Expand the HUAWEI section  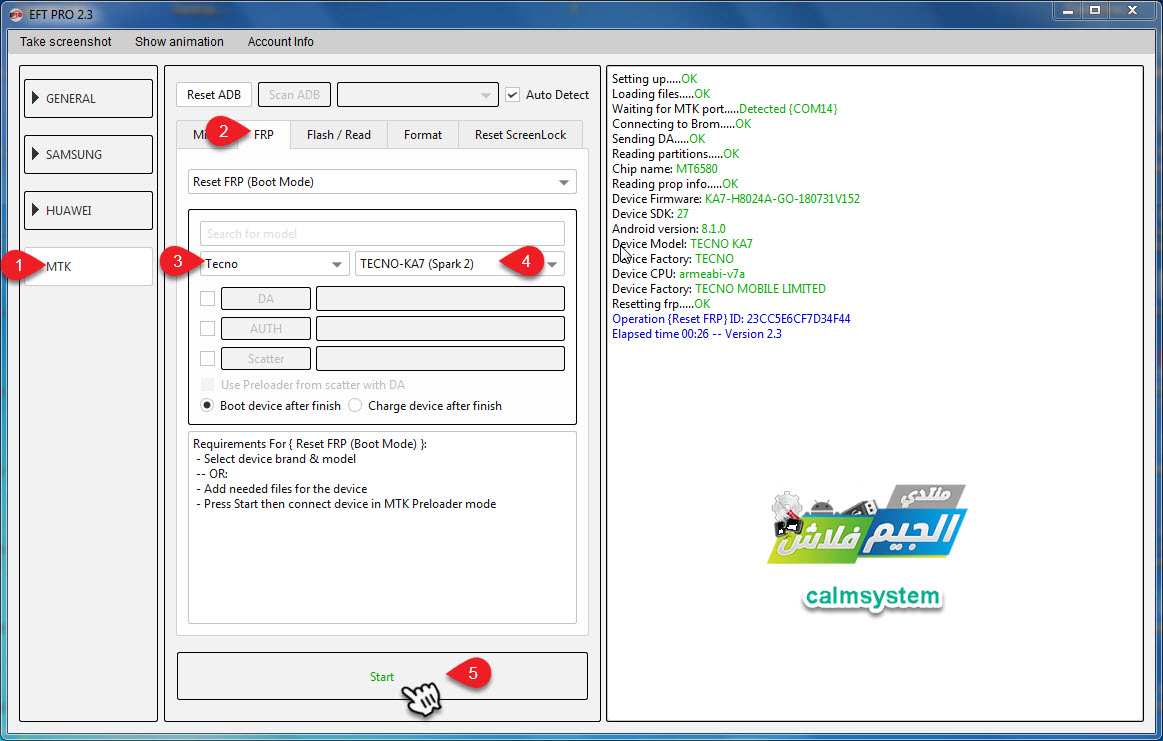point(88,211)
